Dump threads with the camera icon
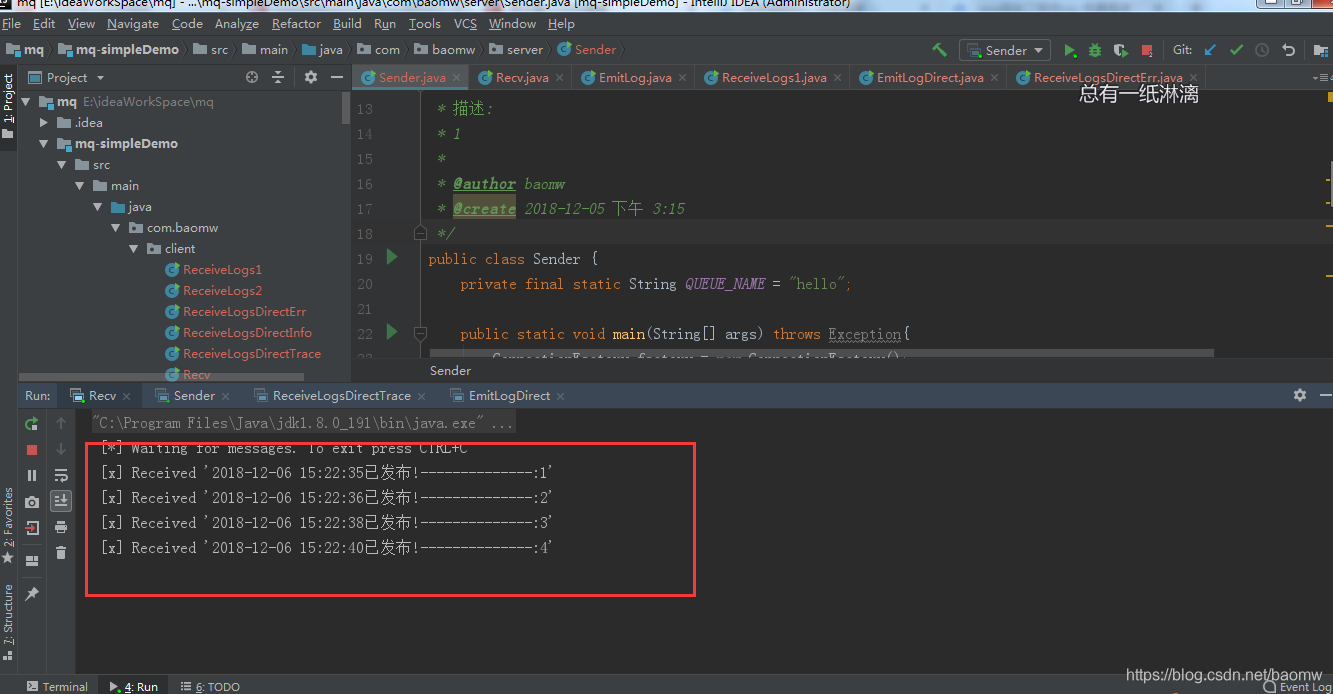 click(32, 502)
